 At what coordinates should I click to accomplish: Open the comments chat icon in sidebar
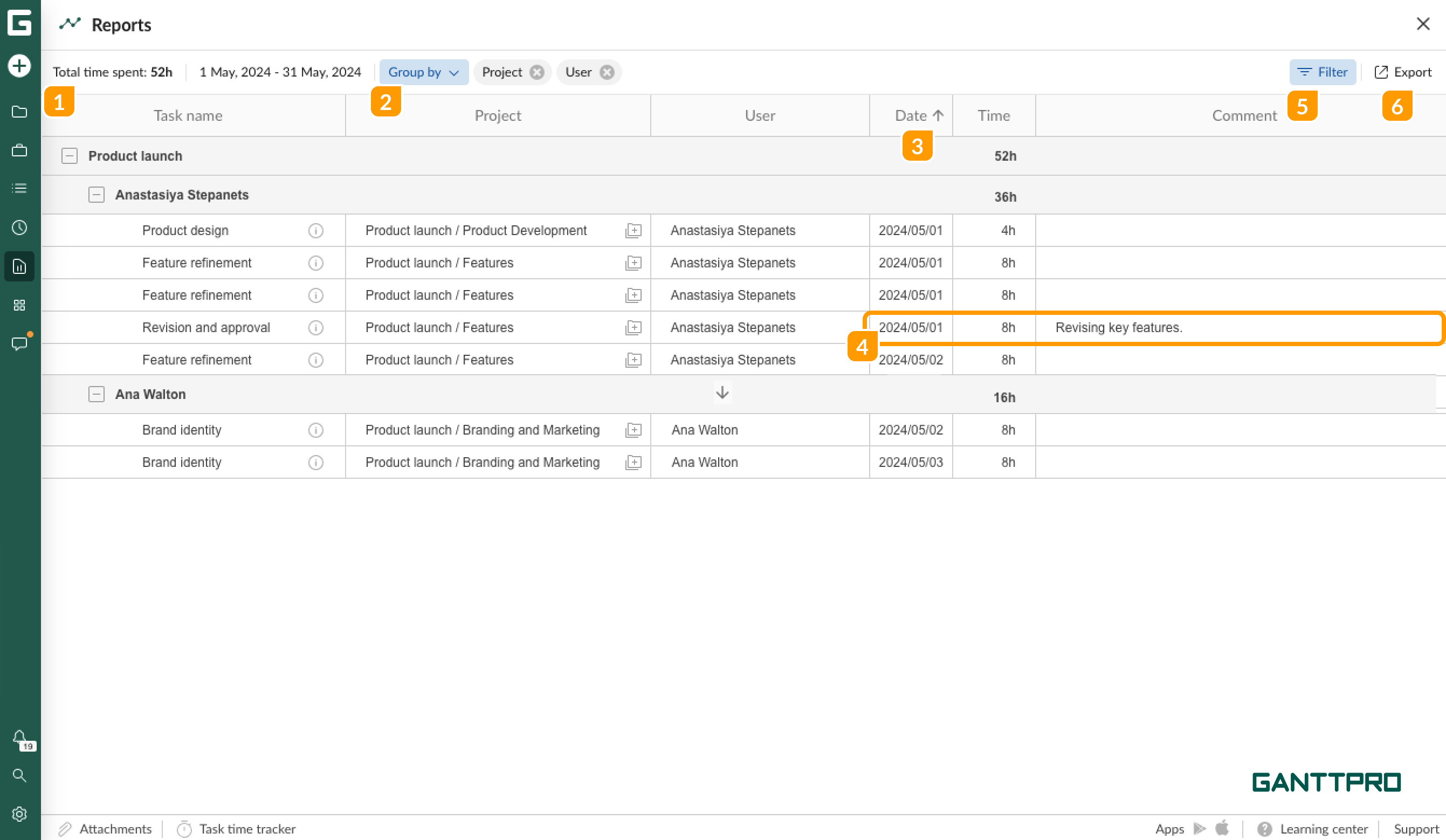click(x=19, y=343)
